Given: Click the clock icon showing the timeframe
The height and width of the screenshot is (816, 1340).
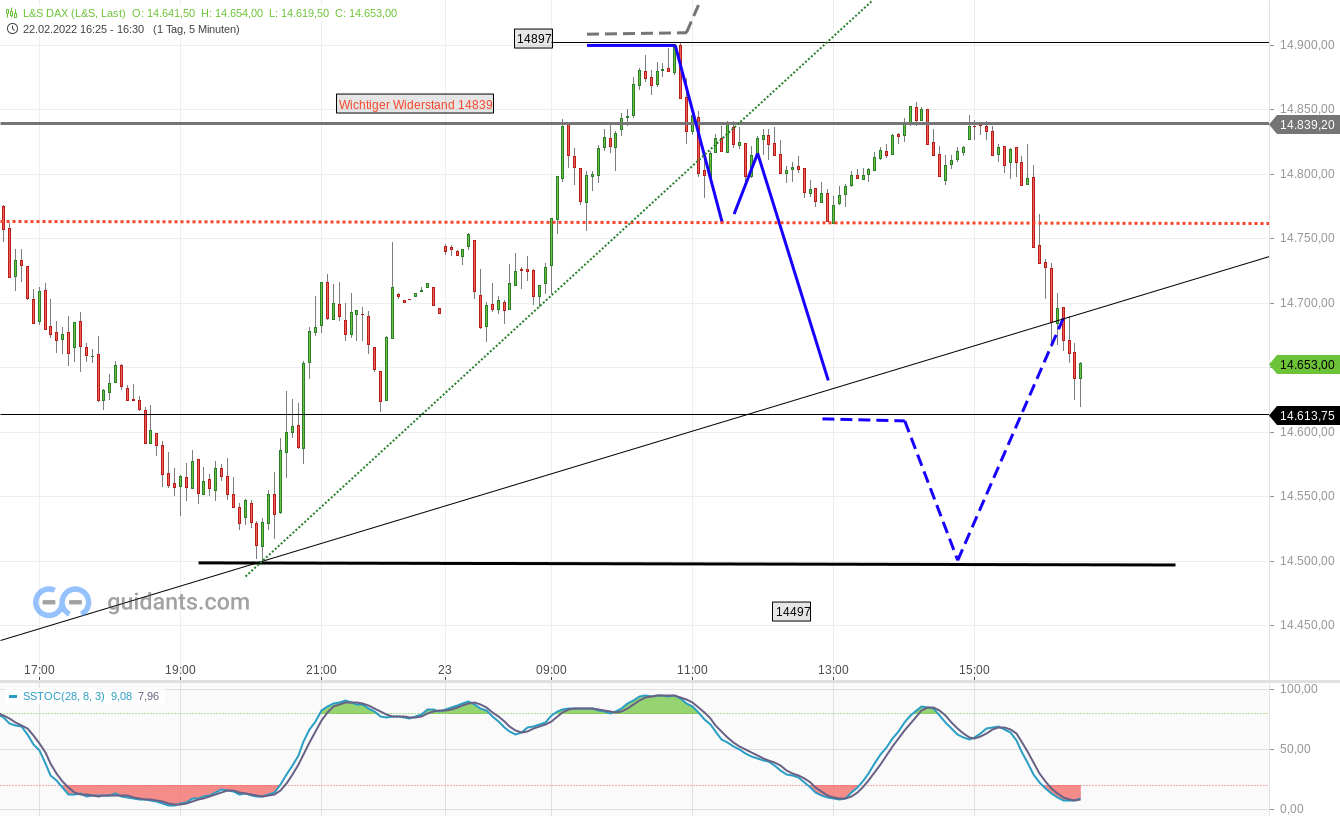Looking at the screenshot, I should click(10, 29).
